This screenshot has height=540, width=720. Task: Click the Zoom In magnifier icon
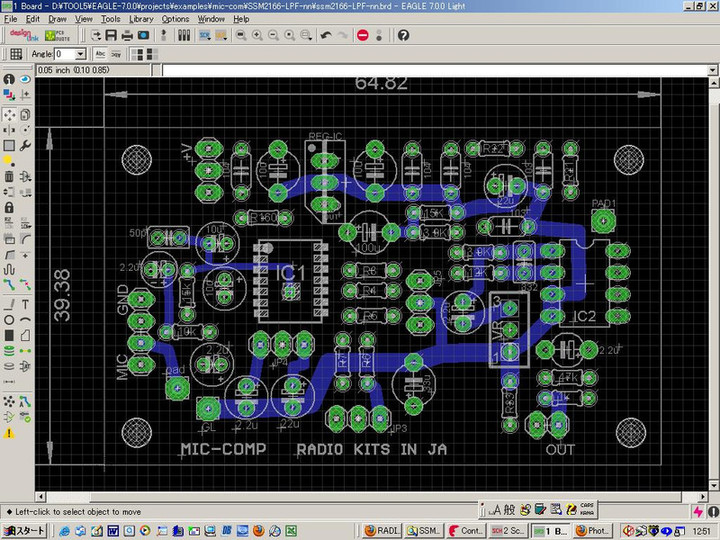pyautogui.click(x=257, y=35)
